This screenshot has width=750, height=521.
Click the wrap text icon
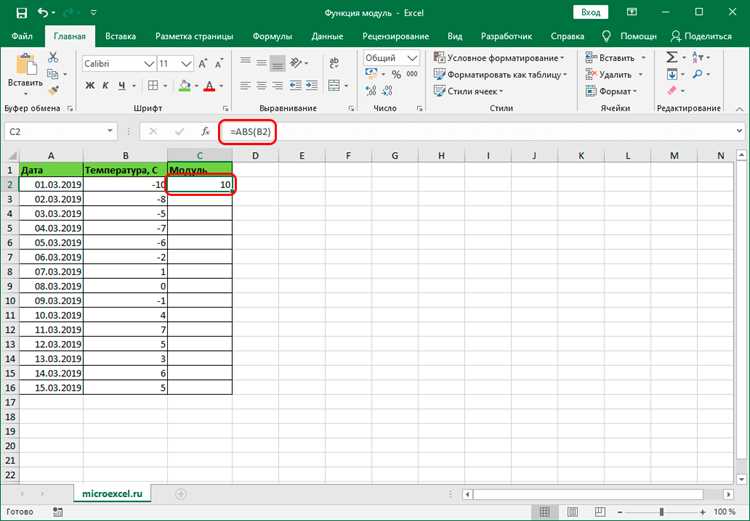click(x=334, y=63)
